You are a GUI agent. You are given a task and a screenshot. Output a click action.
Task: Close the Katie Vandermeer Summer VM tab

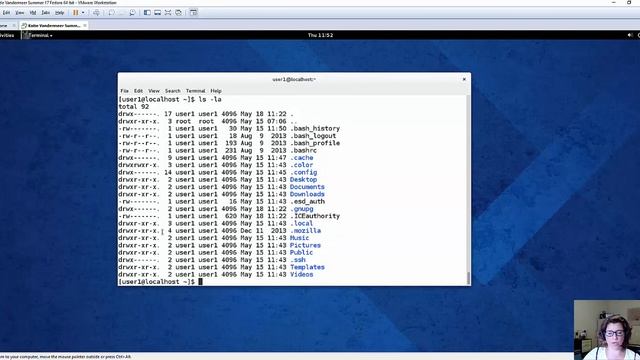85,25
